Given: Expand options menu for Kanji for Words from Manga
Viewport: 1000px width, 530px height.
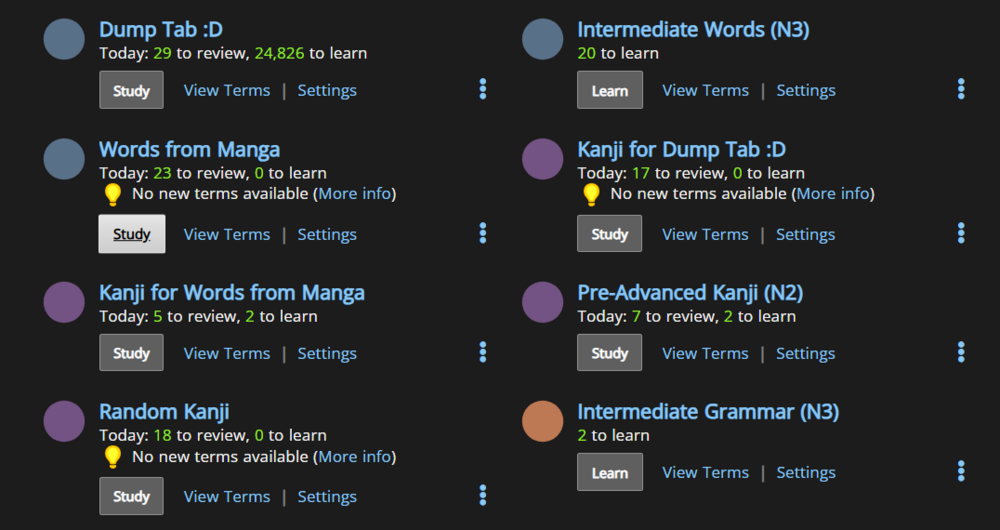Looking at the screenshot, I should click(x=483, y=353).
